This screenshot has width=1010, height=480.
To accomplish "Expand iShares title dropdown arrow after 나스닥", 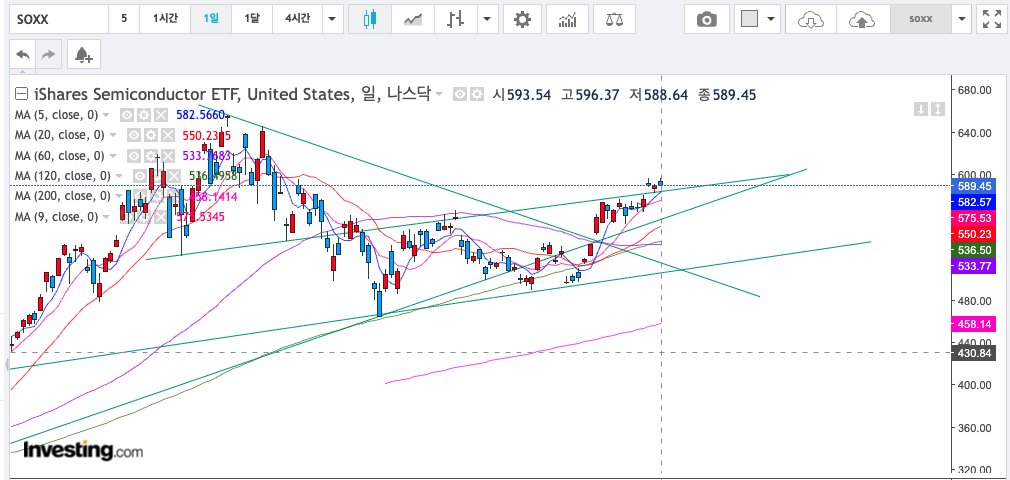I will (439, 95).
